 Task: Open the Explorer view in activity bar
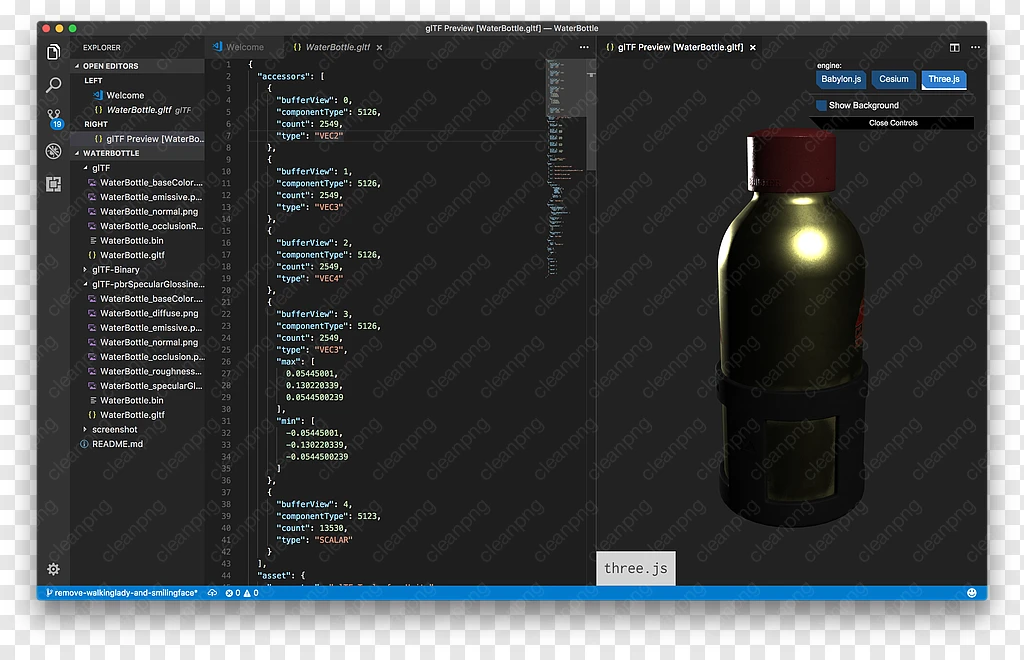coord(54,52)
